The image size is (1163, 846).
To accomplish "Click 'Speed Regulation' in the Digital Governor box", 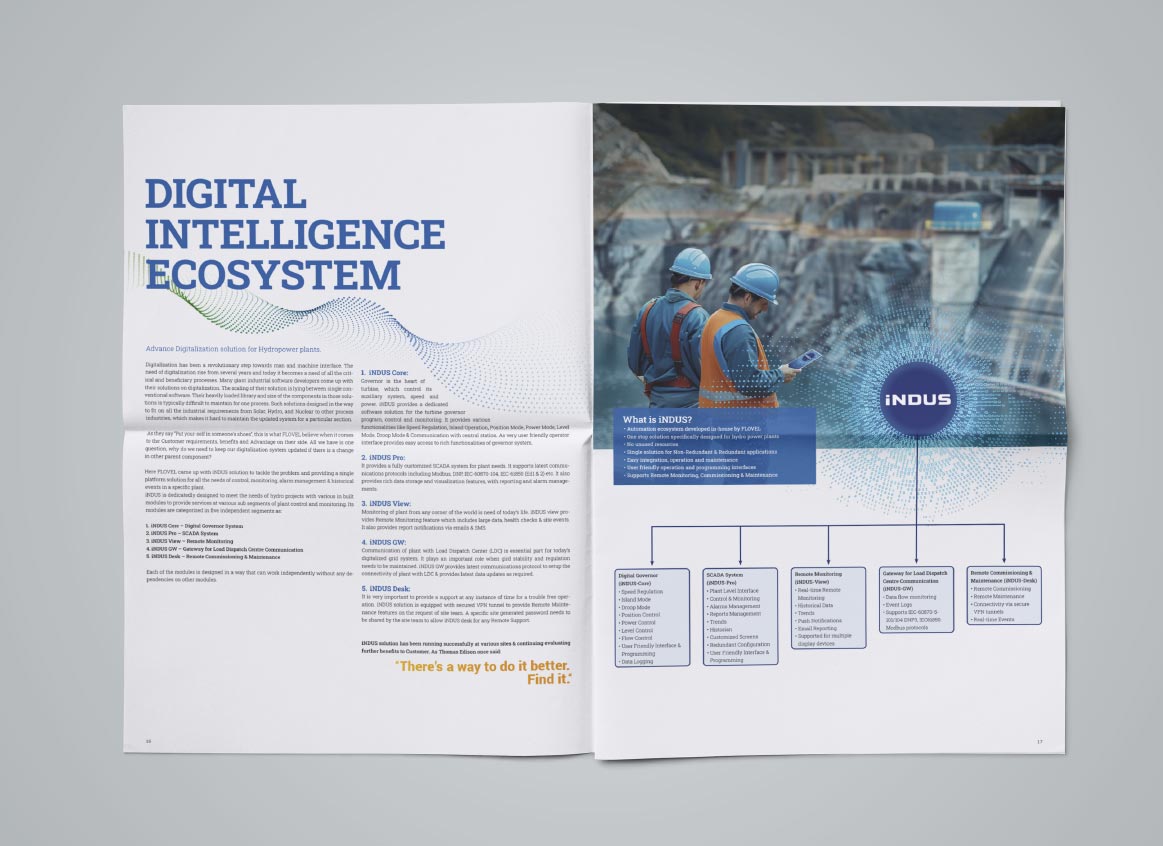I will click(x=641, y=592).
